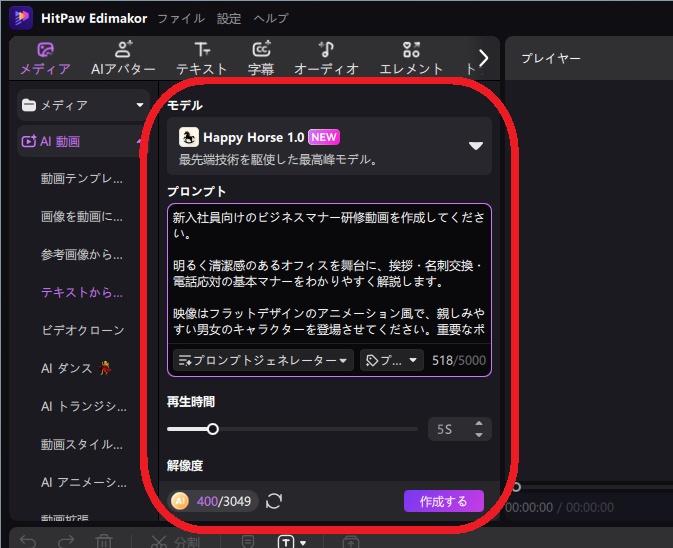Image resolution: width=673 pixels, height=548 pixels.
Task: Open the text tool dropdown arrow
Action: coord(303,543)
